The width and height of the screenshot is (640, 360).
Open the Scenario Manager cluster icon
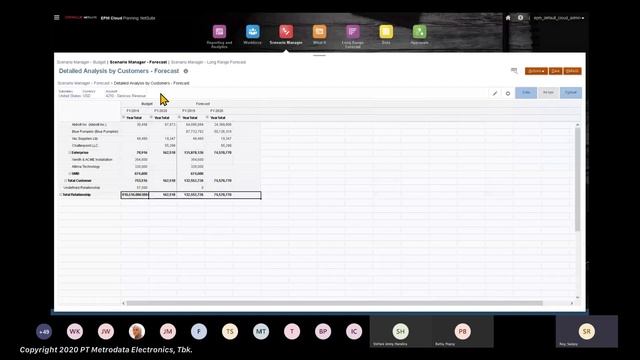[286, 32]
